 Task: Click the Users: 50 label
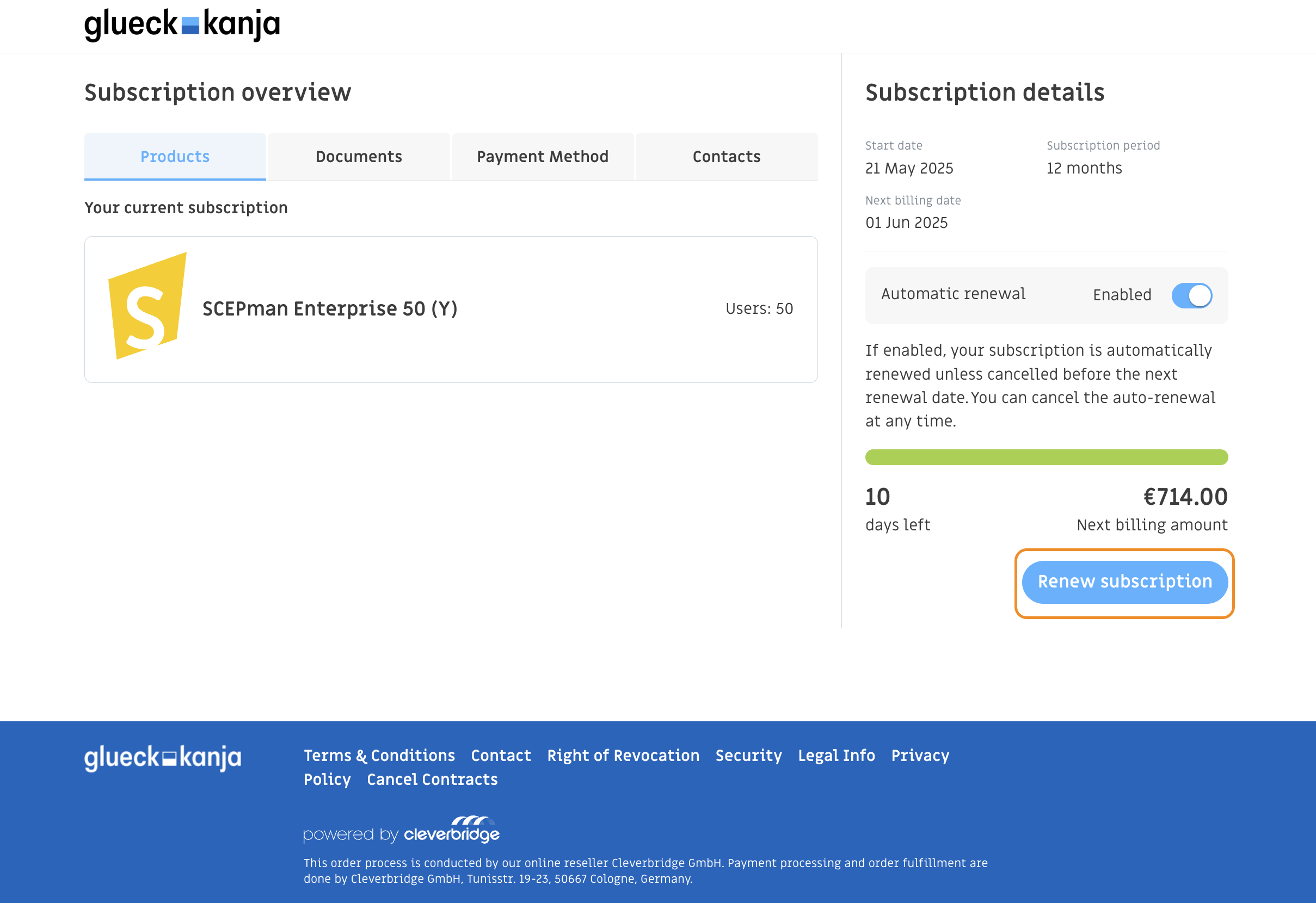[759, 309]
